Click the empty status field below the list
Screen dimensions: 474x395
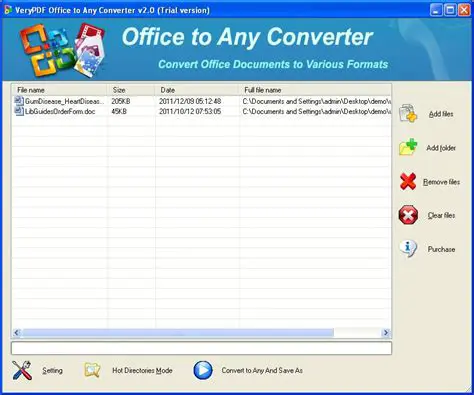coord(201,348)
